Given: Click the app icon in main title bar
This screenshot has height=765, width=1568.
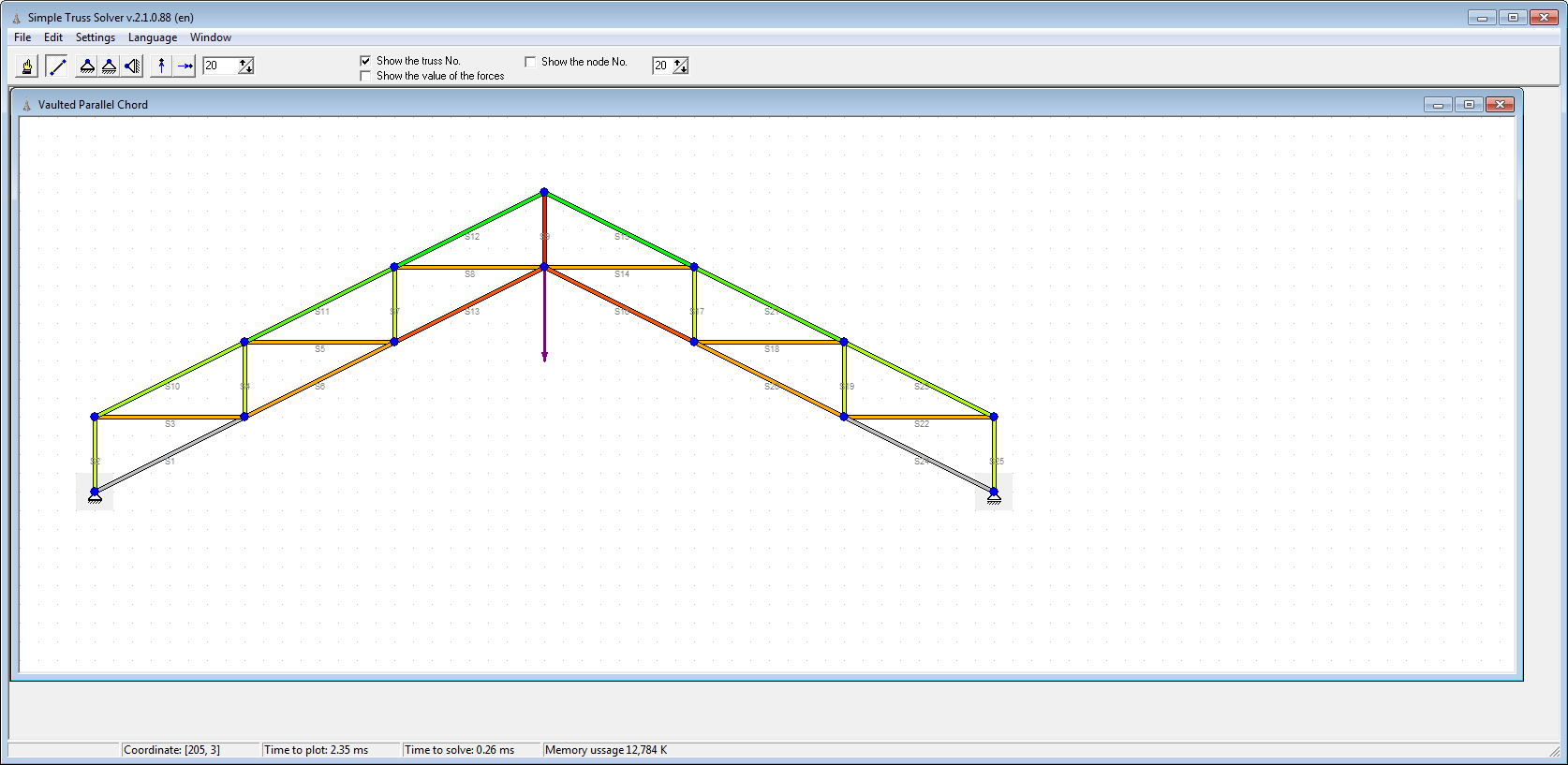Looking at the screenshot, I should 17,18.
